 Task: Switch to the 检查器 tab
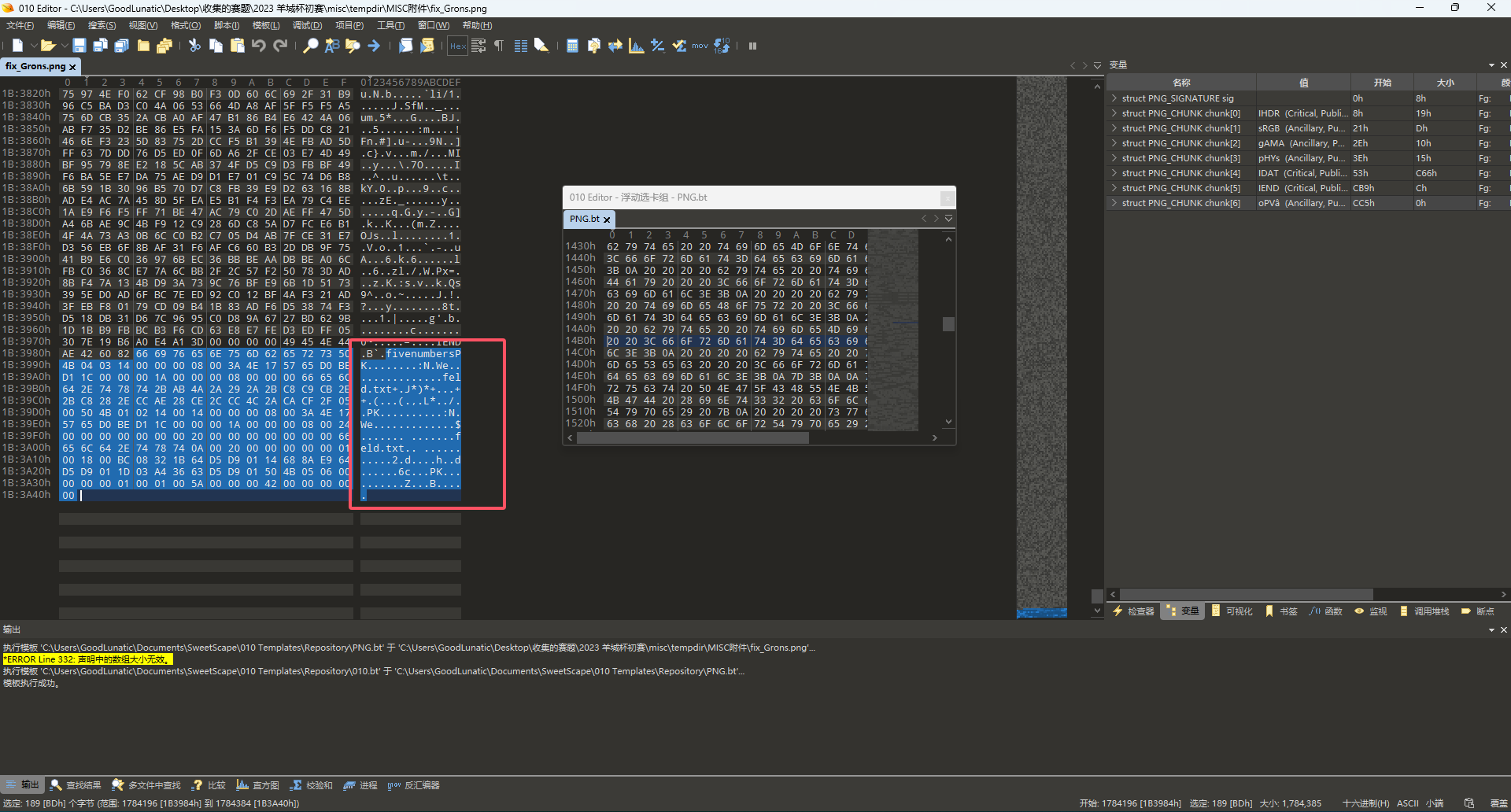coord(1133,611)
